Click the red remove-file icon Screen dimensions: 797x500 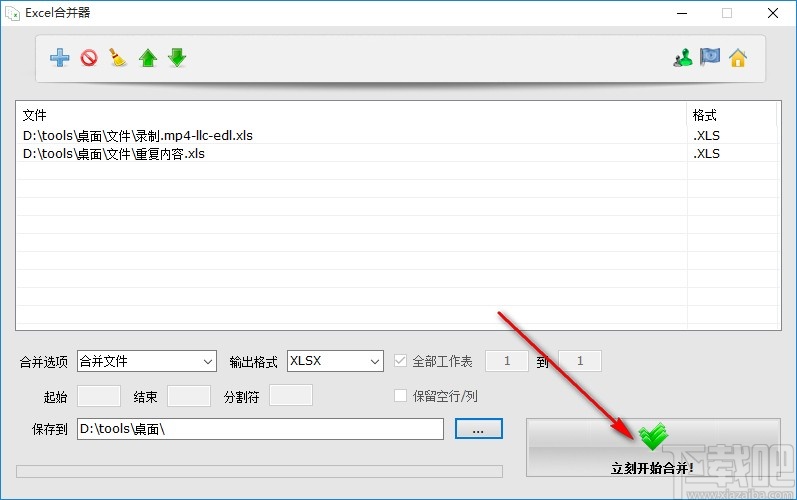point(89,57)
